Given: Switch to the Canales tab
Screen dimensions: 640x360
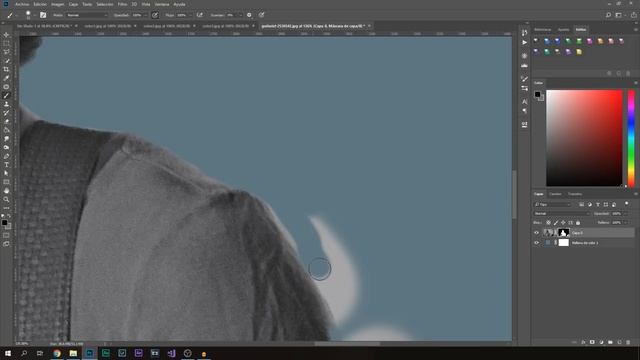Looking at the screenshot, I should pyautogui.click(x=555, y=194).
